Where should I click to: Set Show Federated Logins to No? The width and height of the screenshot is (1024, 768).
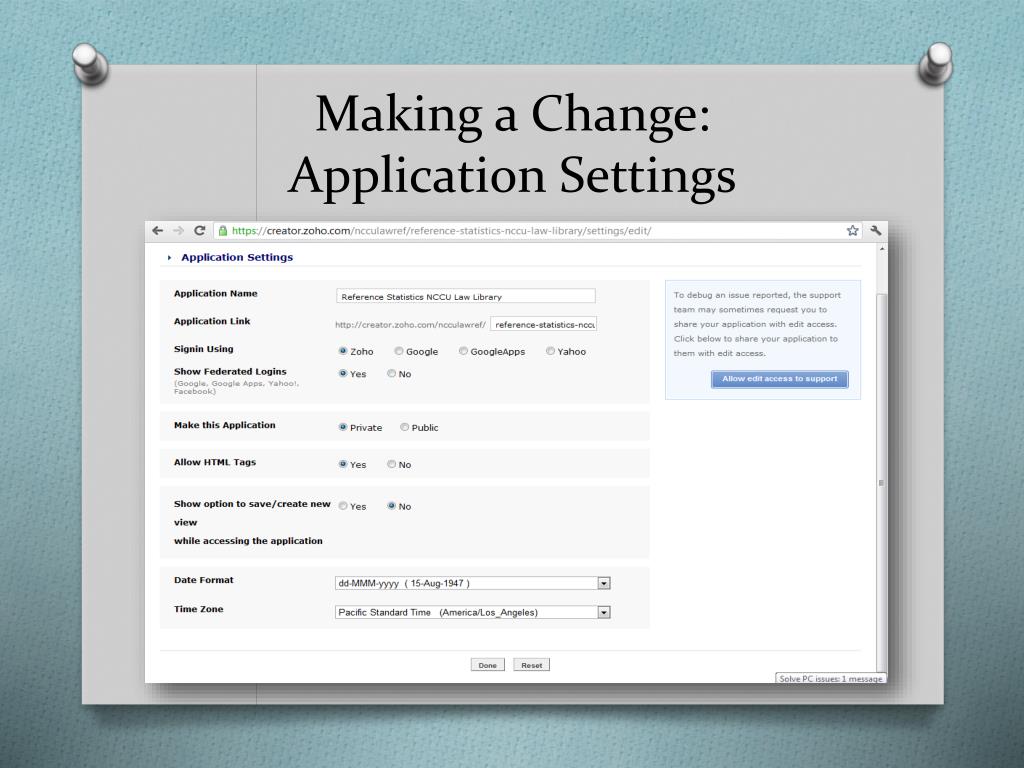coord(391,374)
